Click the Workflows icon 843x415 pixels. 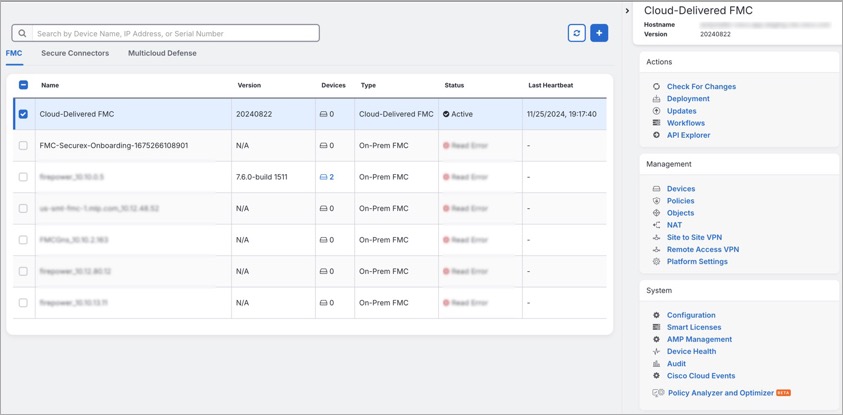click(656, 123)
